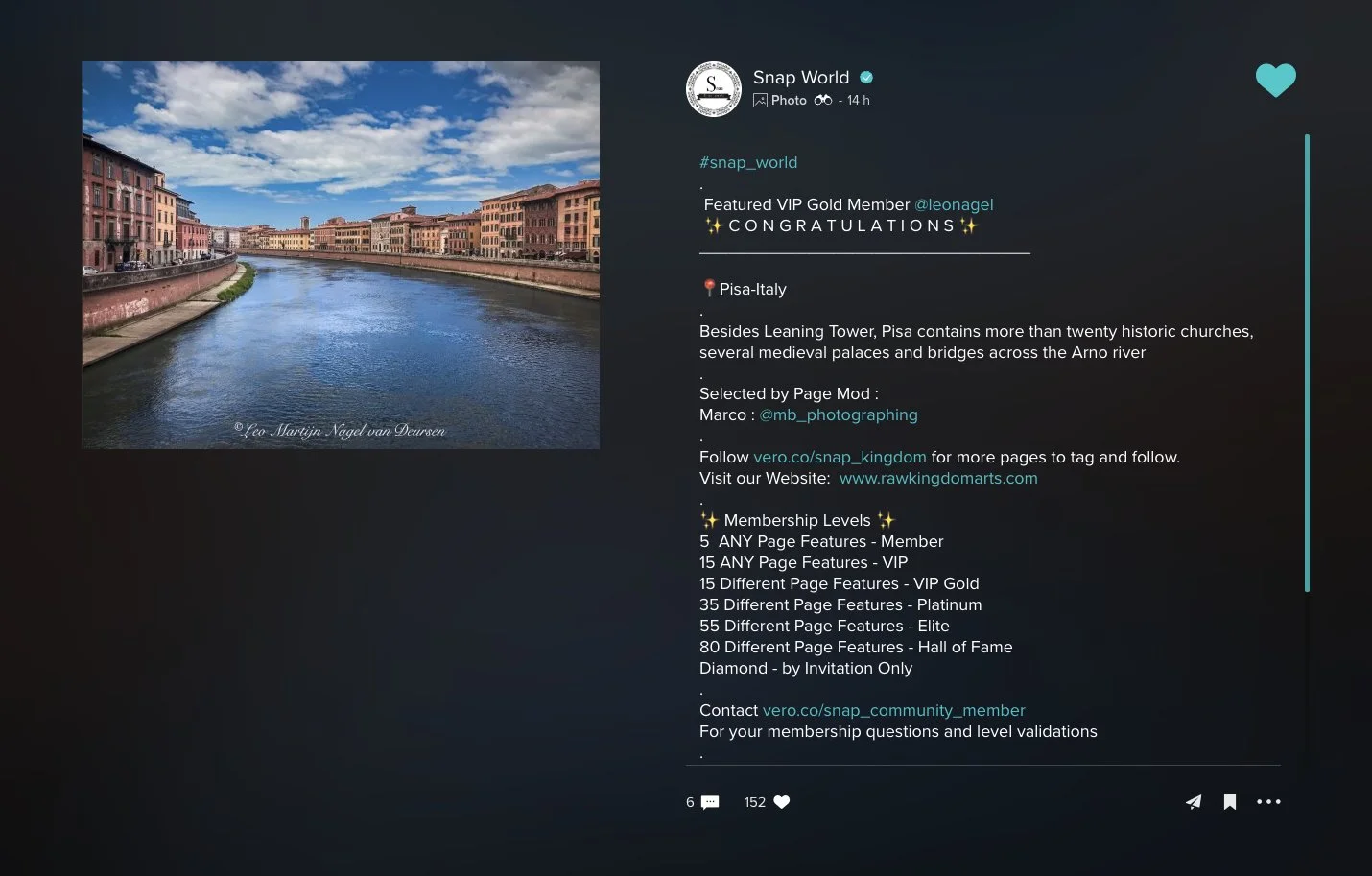Visit www.rawkingdomarts.com website link
Image resolution: width=1372 pixels, height=876 pixels.
(938, 478)
